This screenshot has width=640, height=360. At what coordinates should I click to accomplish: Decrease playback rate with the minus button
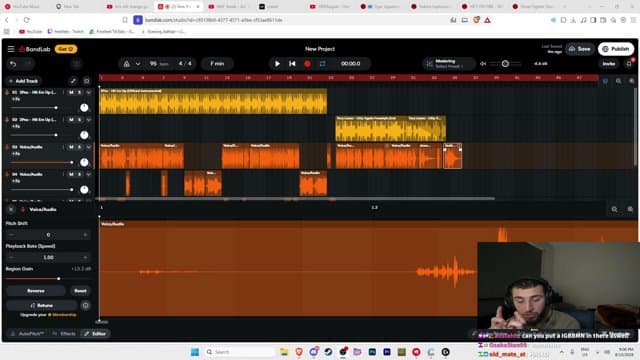(x=11, y=258)
